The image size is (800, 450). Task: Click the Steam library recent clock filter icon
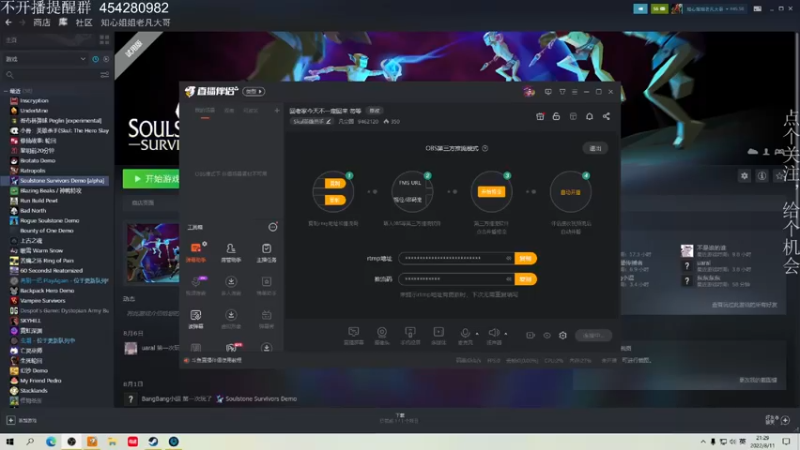[95, 59]
